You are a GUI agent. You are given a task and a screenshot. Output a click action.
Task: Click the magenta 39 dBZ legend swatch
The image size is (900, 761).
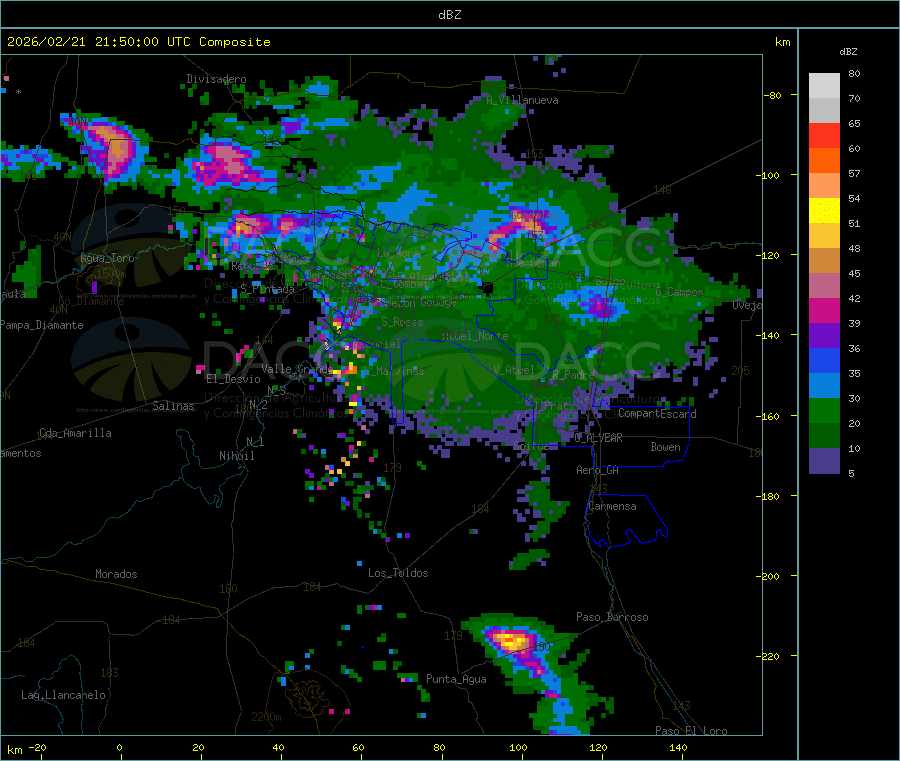(x=824, y=310)
